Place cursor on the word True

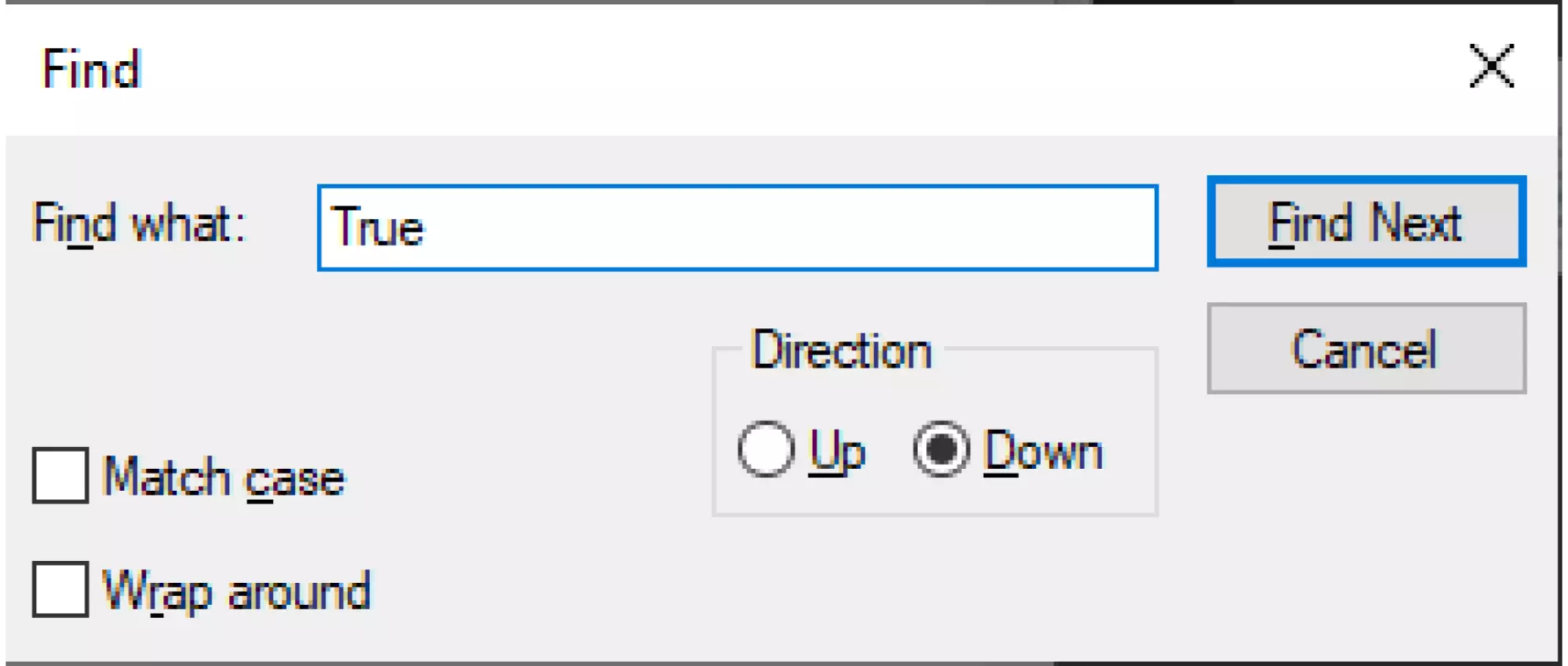[378, 227]
